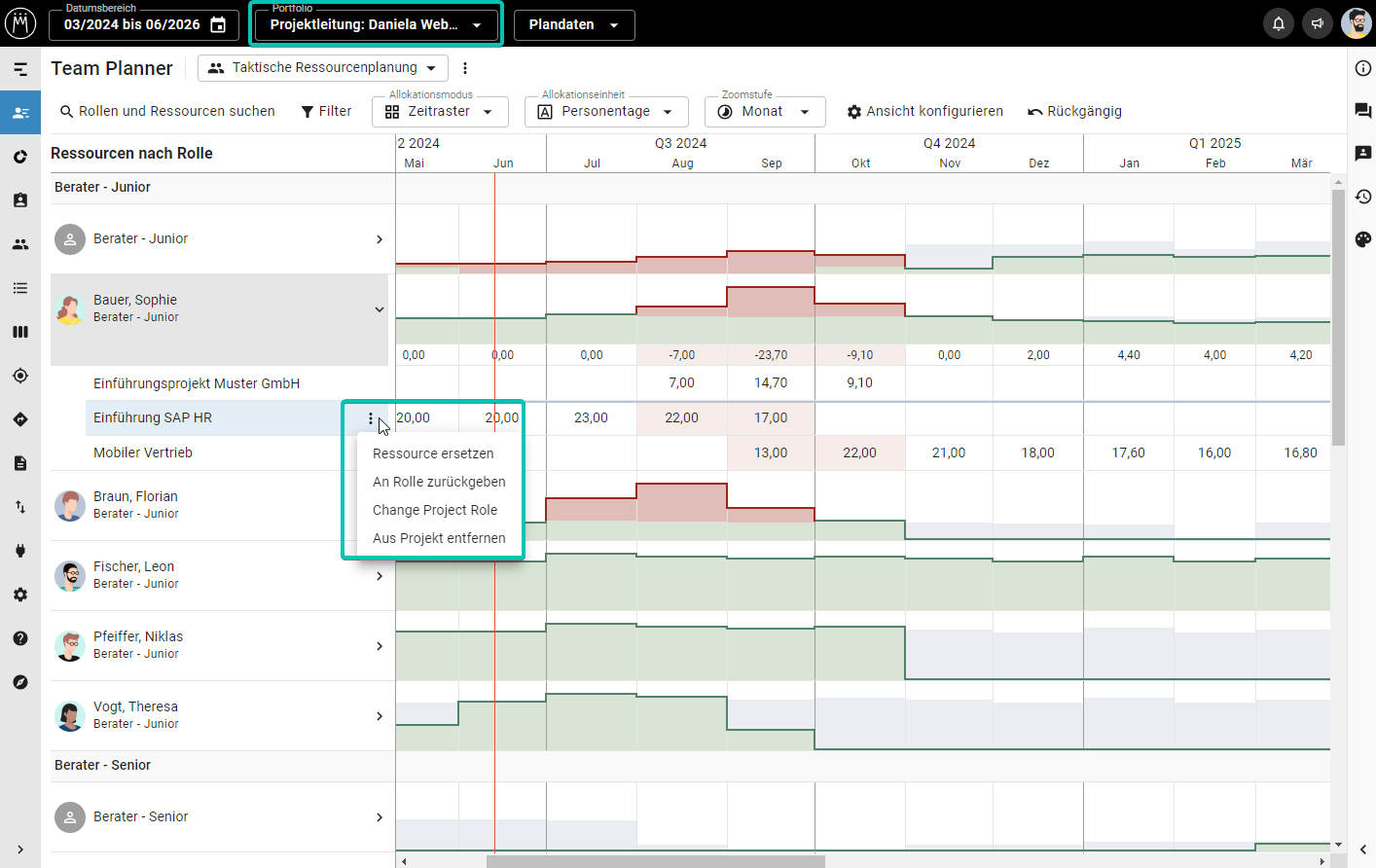The width and height of the screenshot is (1376, 868).
Task: Select the Mobiler Vertrieb project row
Action: pos(143,452)
